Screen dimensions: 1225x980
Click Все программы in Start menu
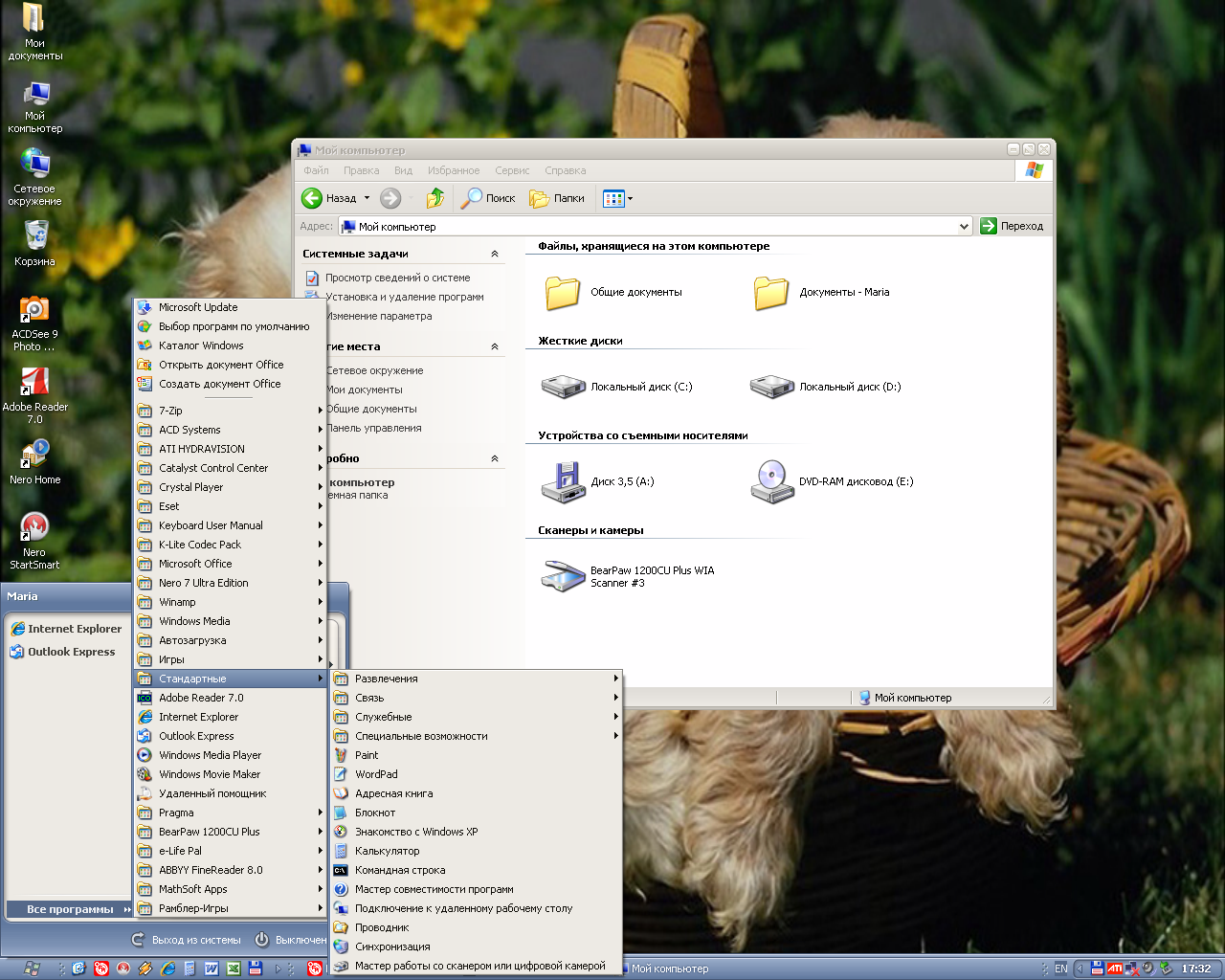(69, 909)
